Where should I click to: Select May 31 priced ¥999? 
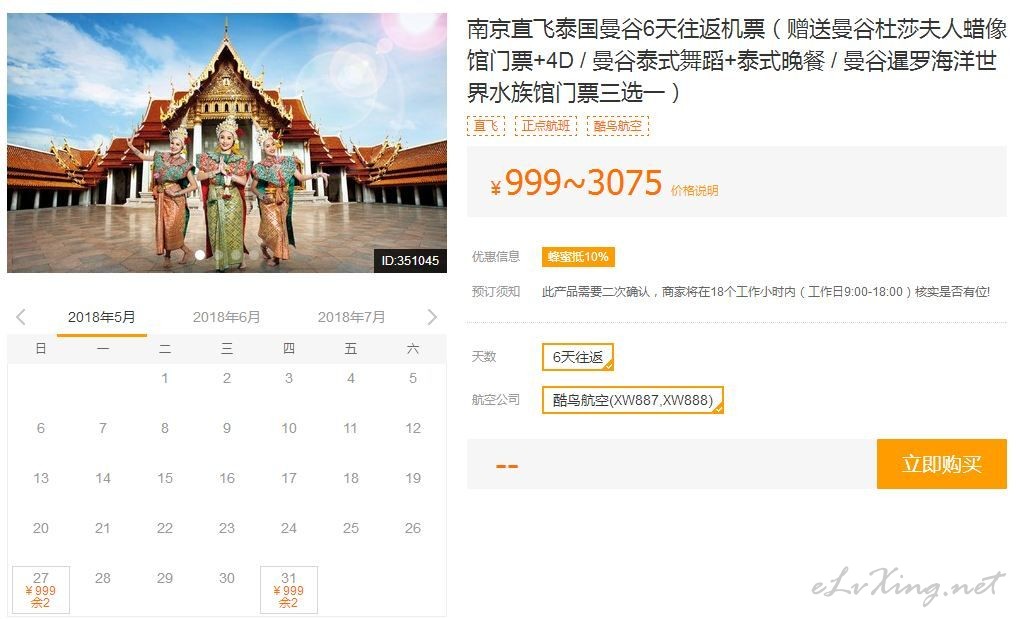(289, 590)
